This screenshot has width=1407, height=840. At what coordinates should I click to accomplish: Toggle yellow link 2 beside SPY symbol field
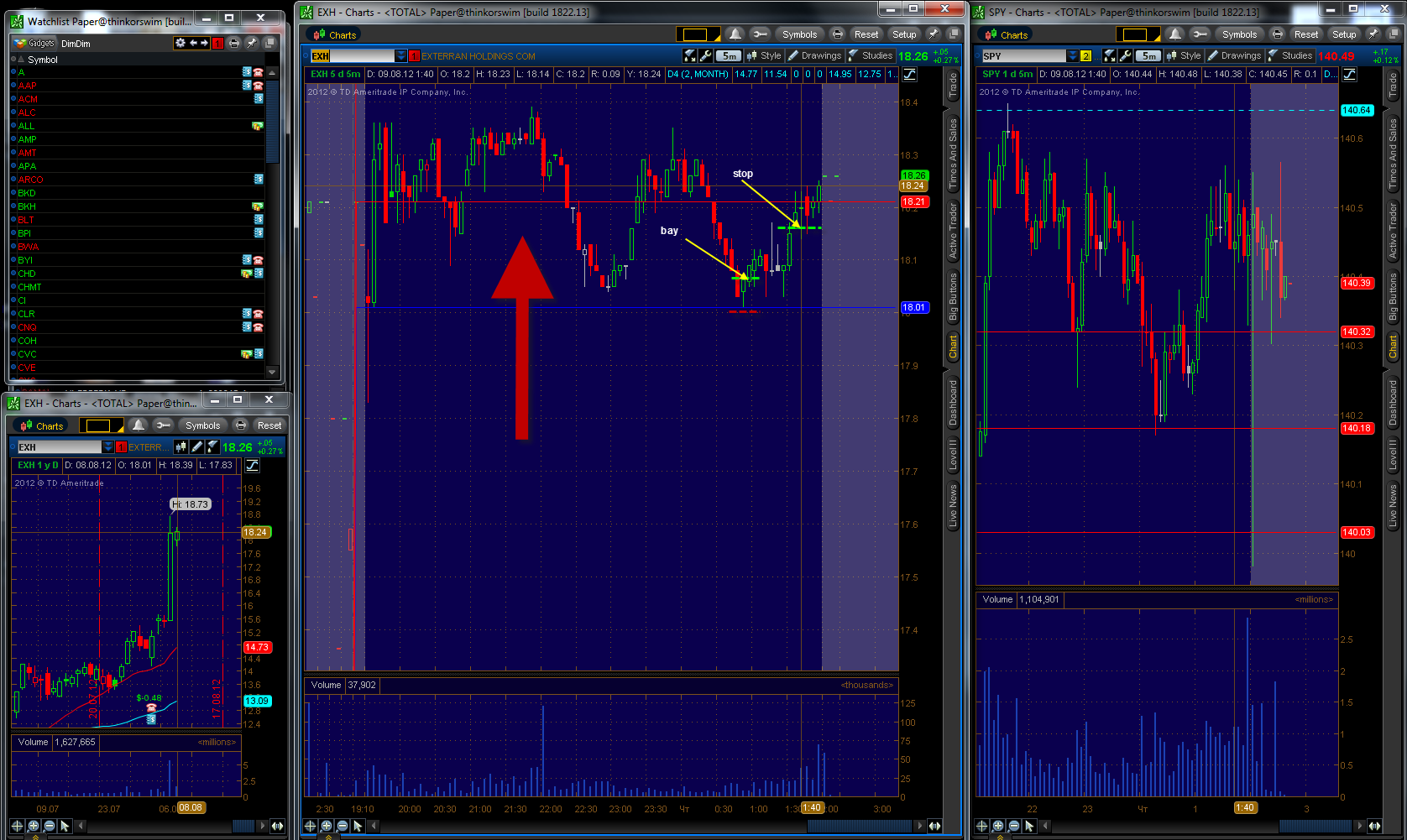(x=1085, y=56)
